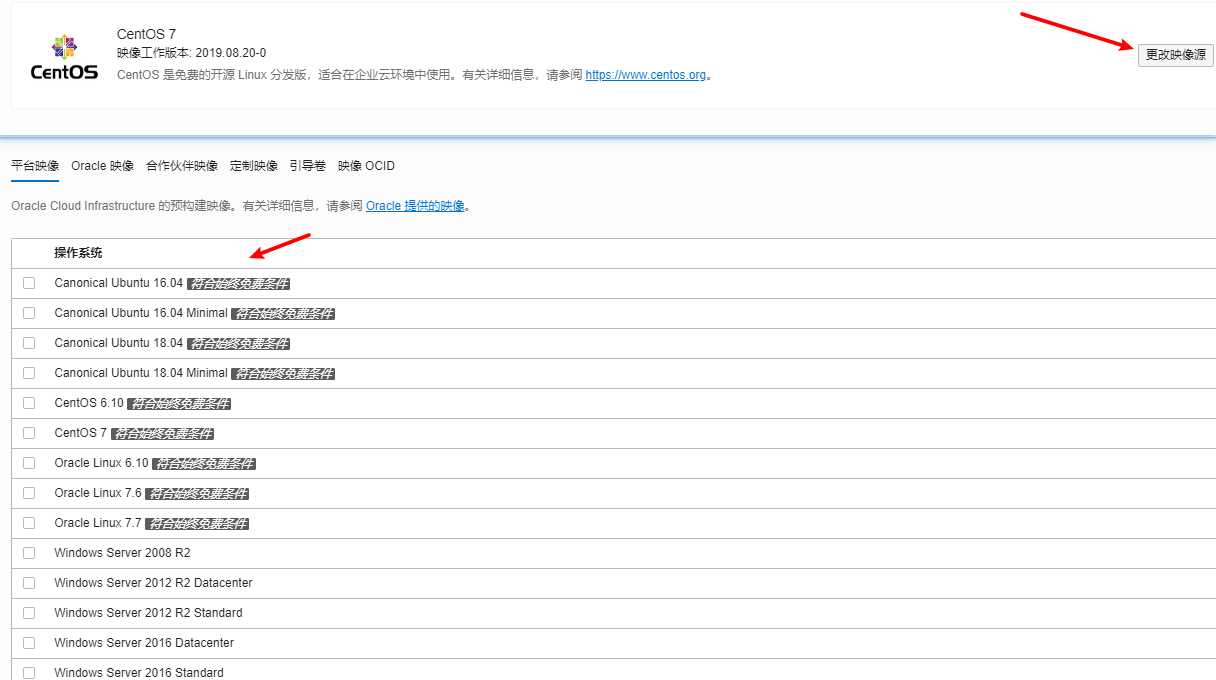Select the Canonical Ubuntu 18.04 checkbox
This screenshot has height=680, width=1216.
click(29, 343)
